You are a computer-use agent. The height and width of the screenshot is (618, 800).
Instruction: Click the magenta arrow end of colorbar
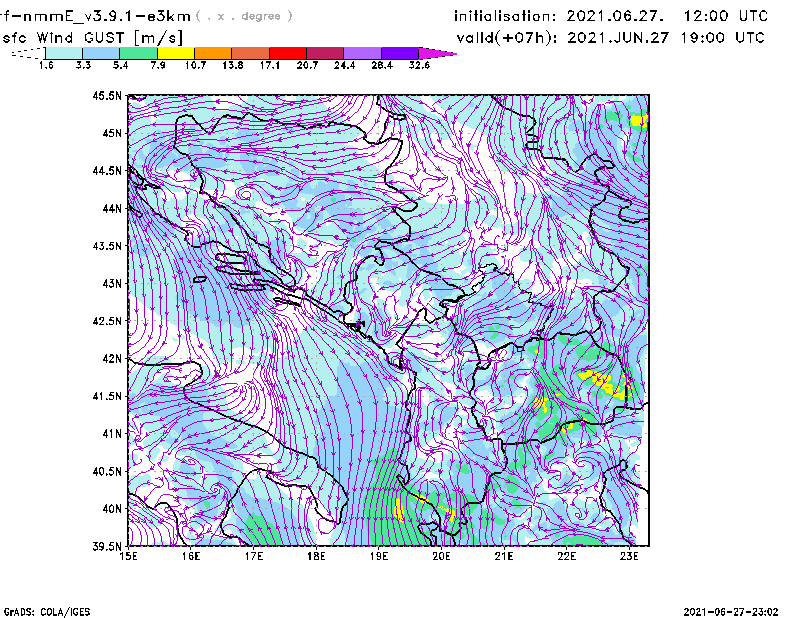(436, 53)
